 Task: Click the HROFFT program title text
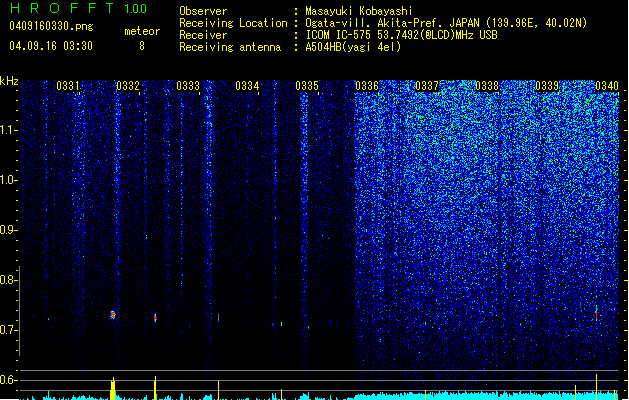pos(62,8)
